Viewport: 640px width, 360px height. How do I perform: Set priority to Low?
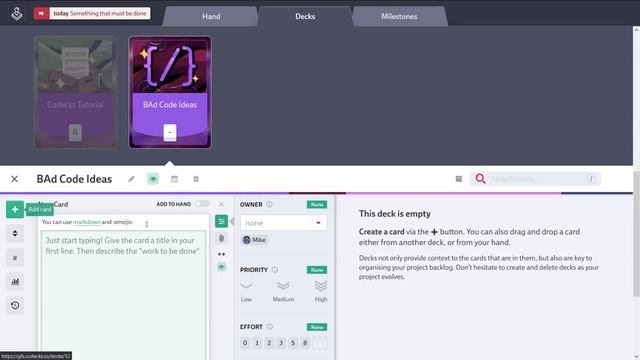(x=246, y=291)
